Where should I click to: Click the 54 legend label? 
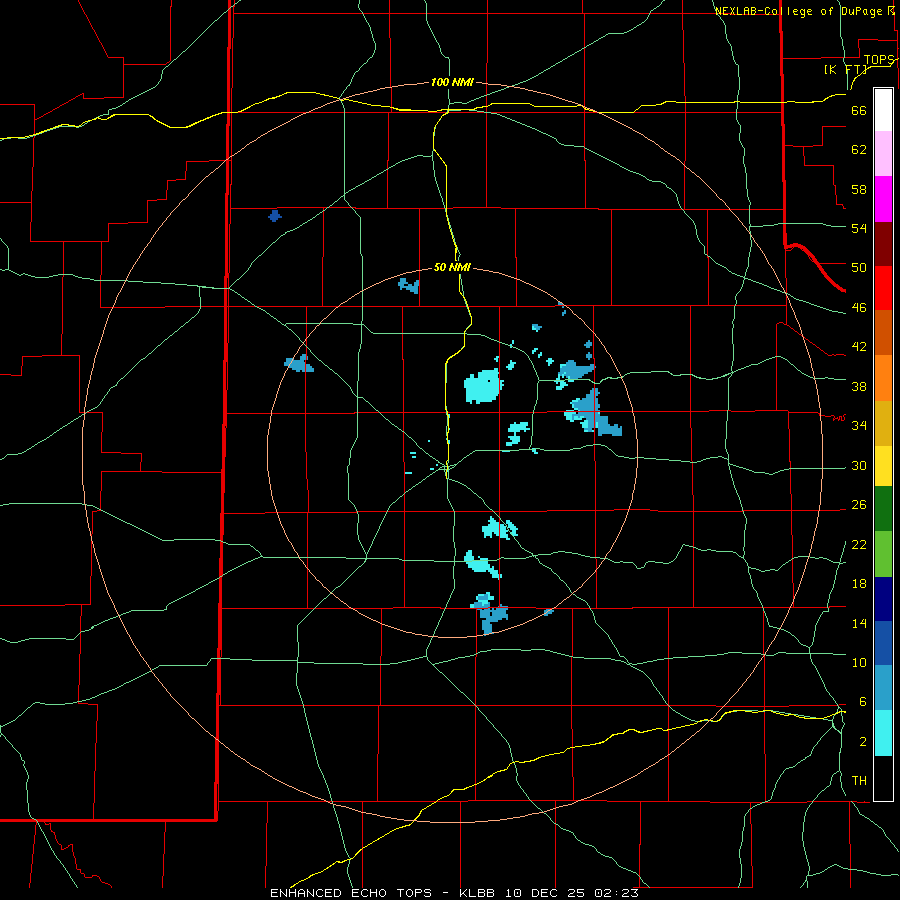pos(859,228)
